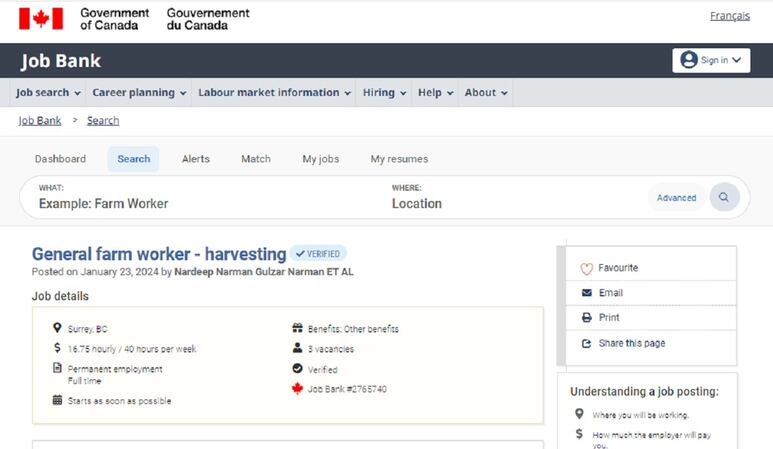Switch language to Français
The image size is (773, 449).
pos(730,16)
